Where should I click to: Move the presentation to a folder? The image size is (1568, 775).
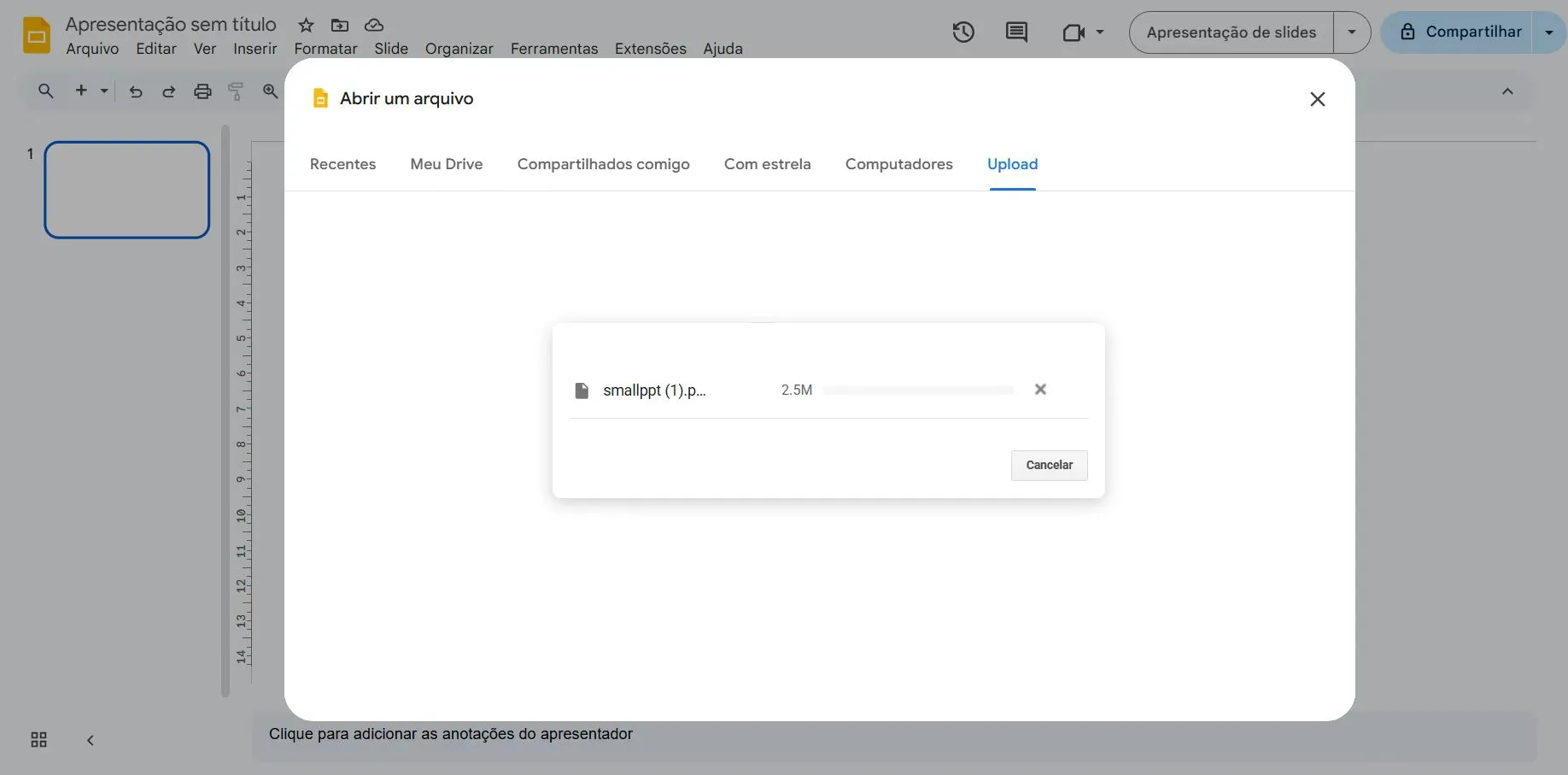coord(339,25)
